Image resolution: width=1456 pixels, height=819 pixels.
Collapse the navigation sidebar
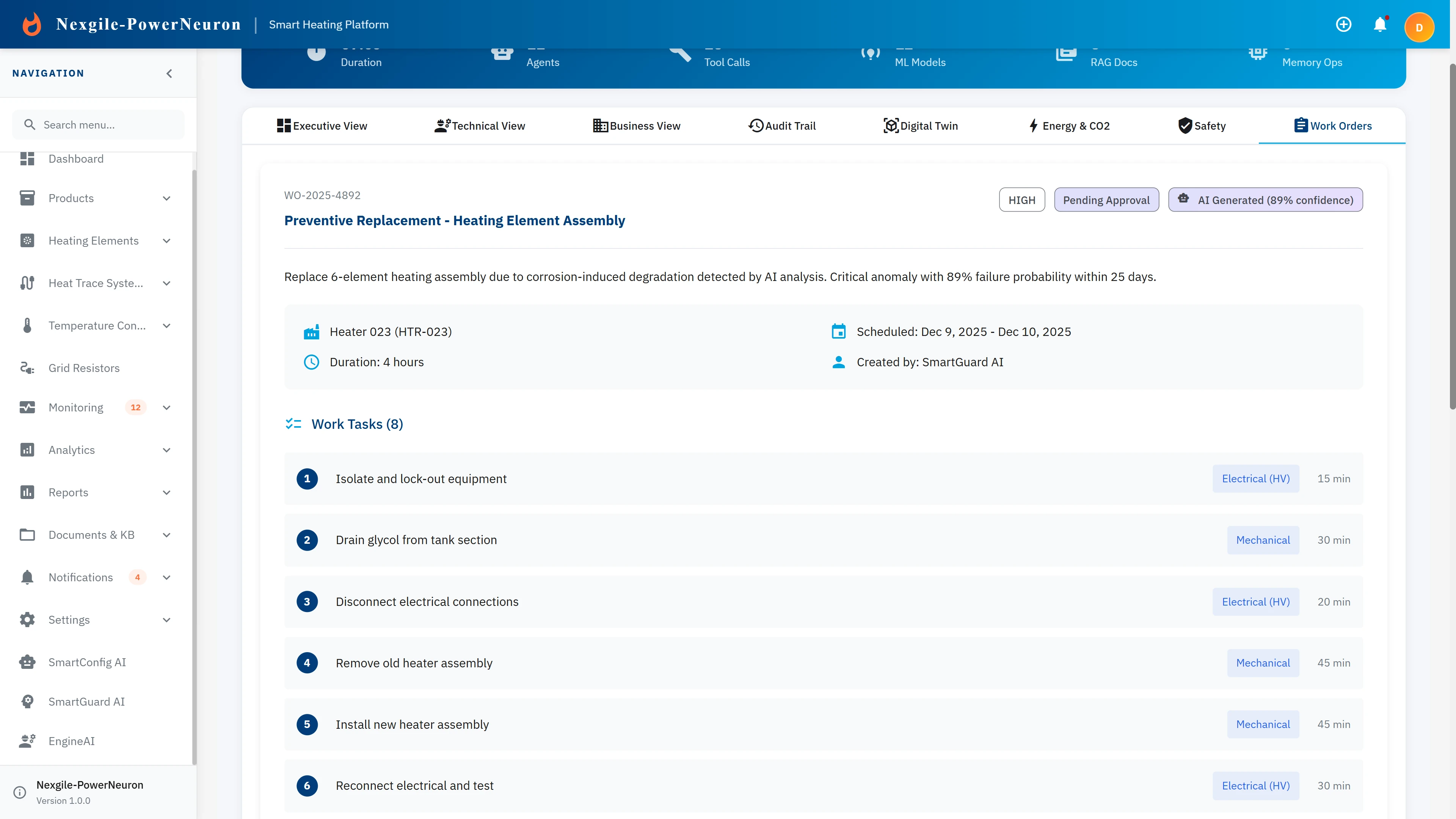(x=168, y=73)
